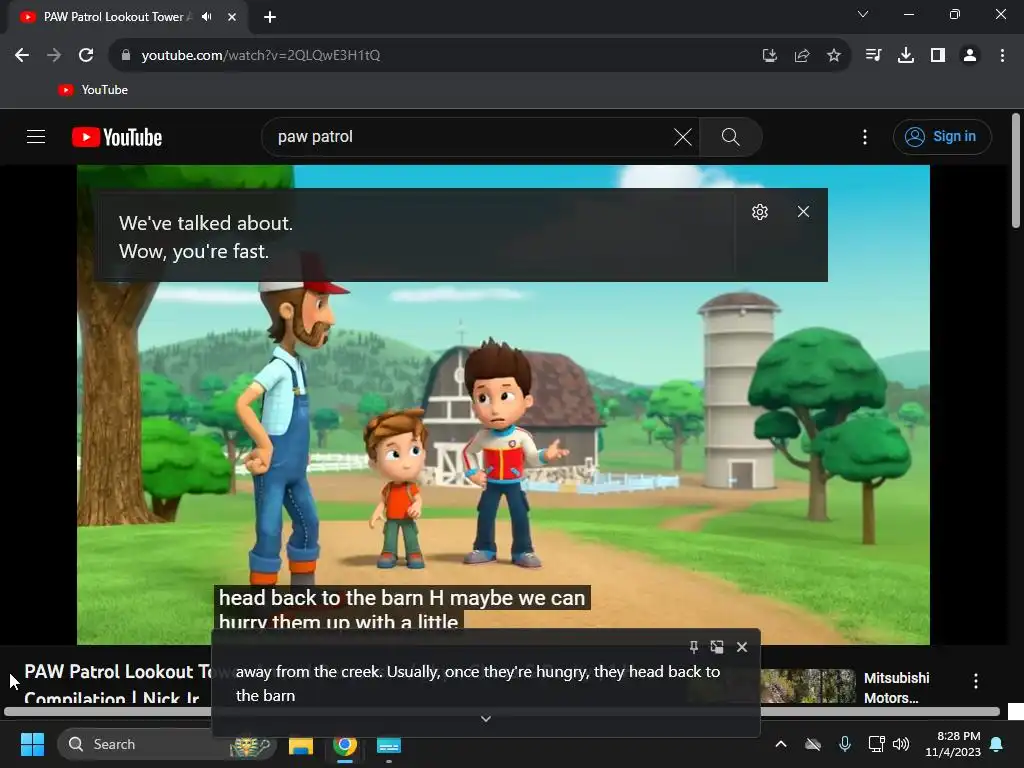The image size is (1024, 768).
Task: Open Chrome three-dot menu
Action: point(1002,56)
